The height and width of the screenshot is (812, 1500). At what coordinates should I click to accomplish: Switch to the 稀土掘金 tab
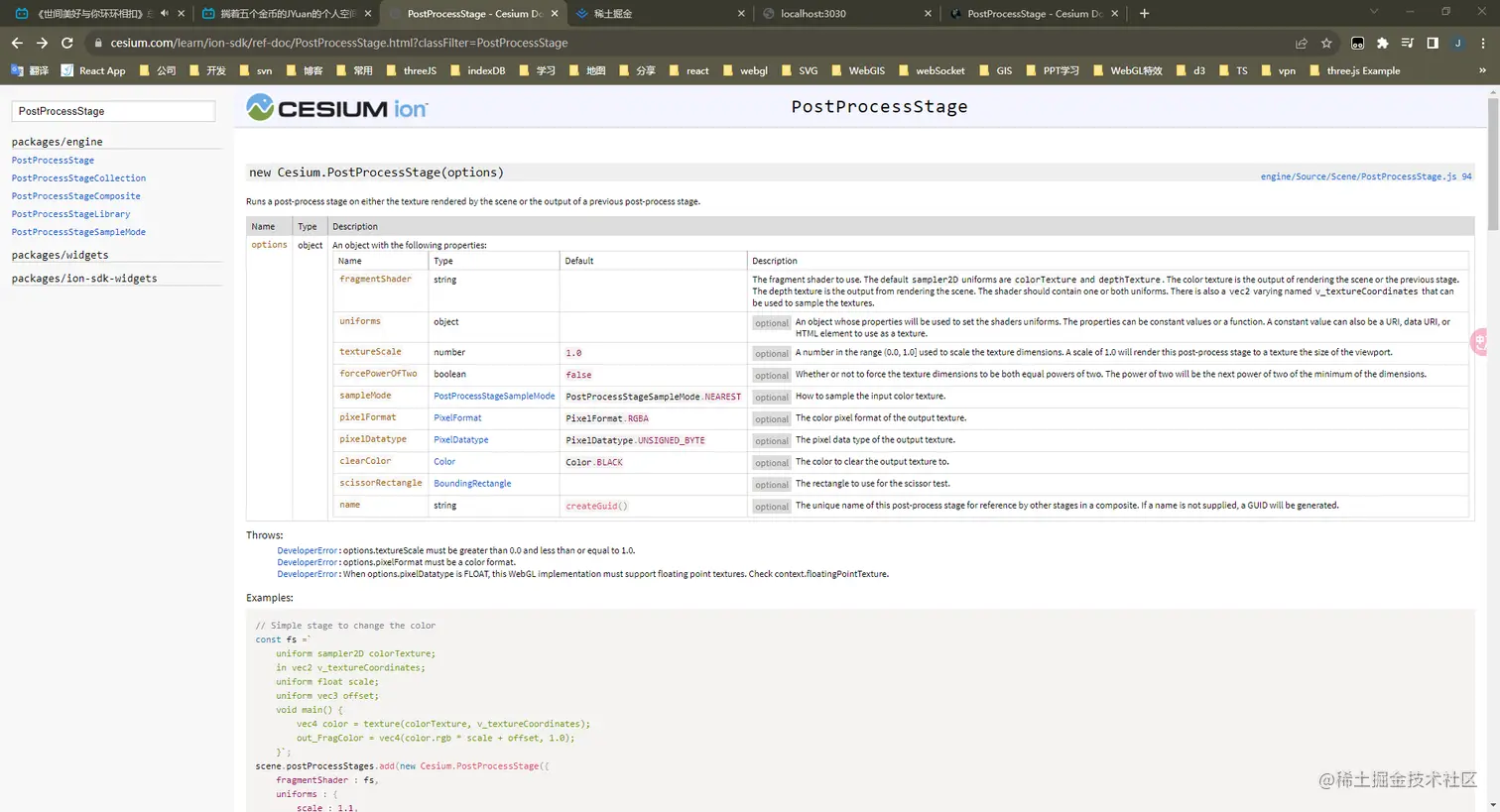pos(659,14)
